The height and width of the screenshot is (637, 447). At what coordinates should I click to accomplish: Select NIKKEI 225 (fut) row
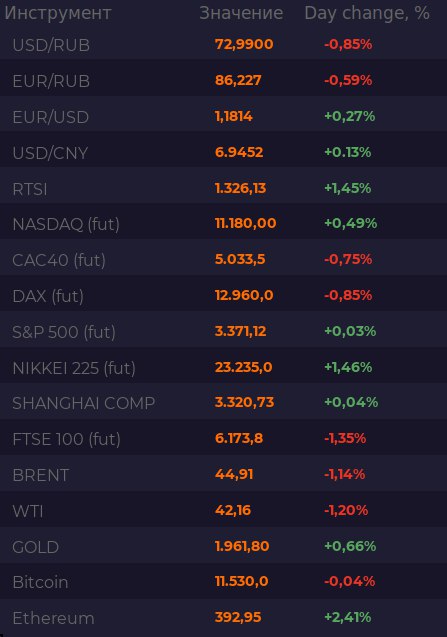coord(224,367)
